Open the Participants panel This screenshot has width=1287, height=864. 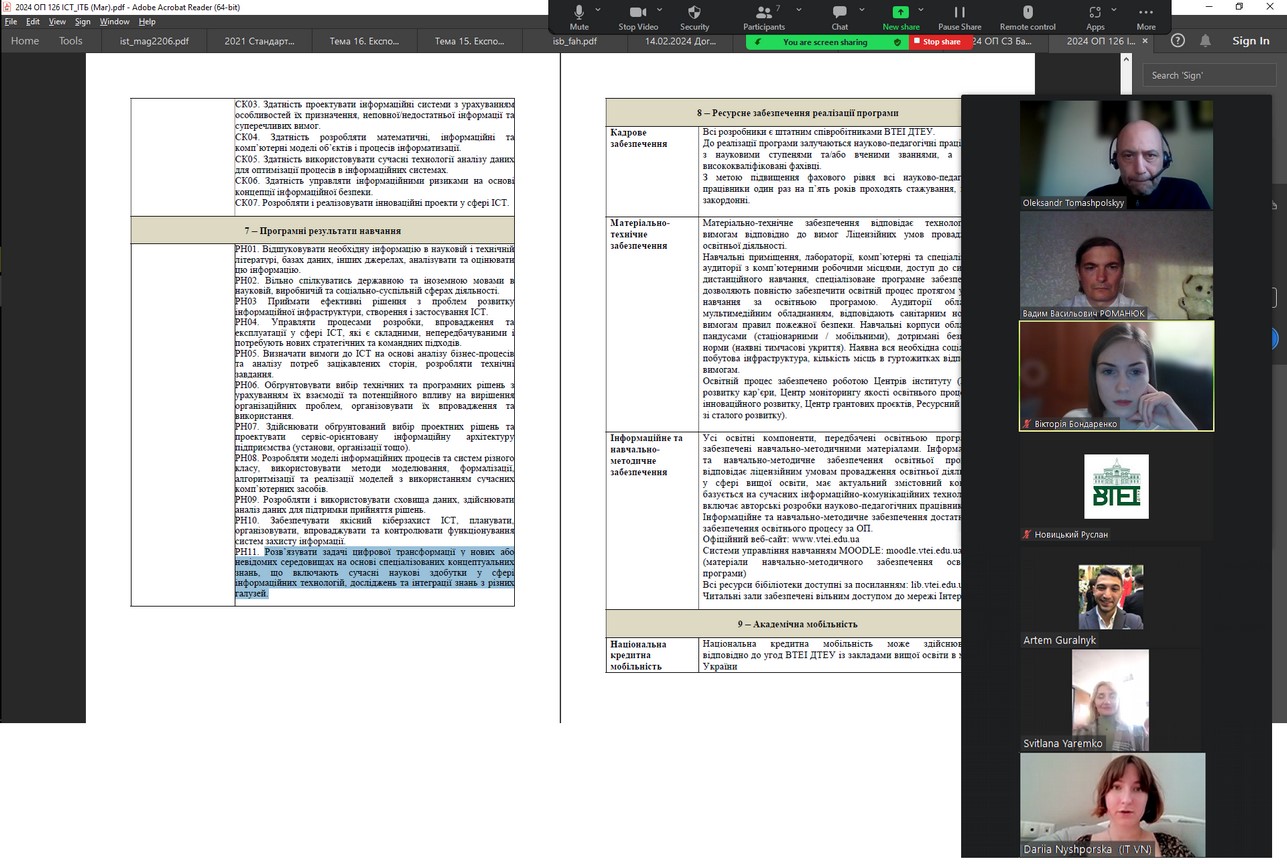763,13
